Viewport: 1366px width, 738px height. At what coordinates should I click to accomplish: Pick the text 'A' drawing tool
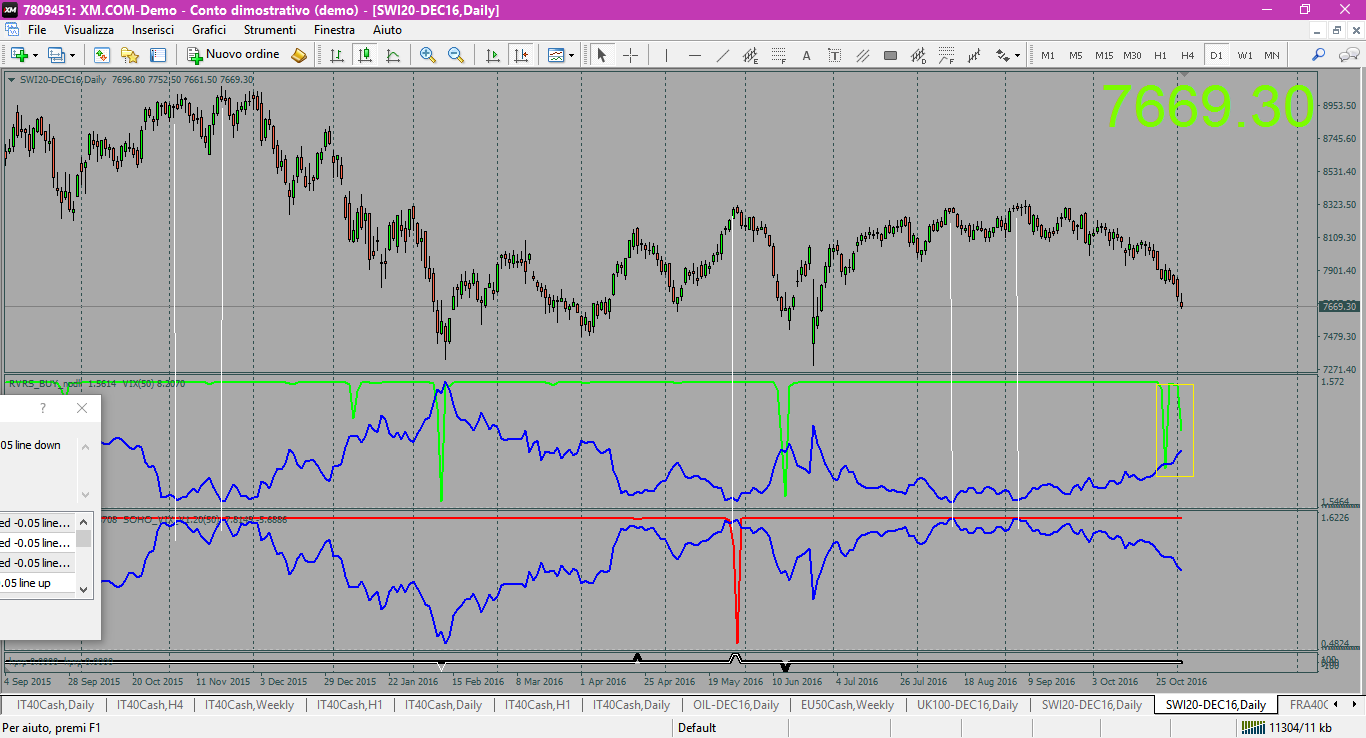806,55
